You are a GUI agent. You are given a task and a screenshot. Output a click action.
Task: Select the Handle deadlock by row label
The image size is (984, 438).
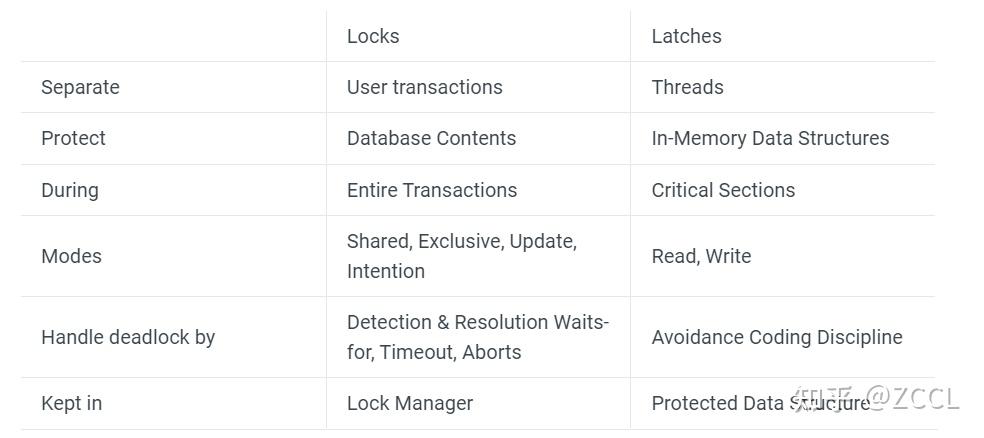[x=128, y=337]
